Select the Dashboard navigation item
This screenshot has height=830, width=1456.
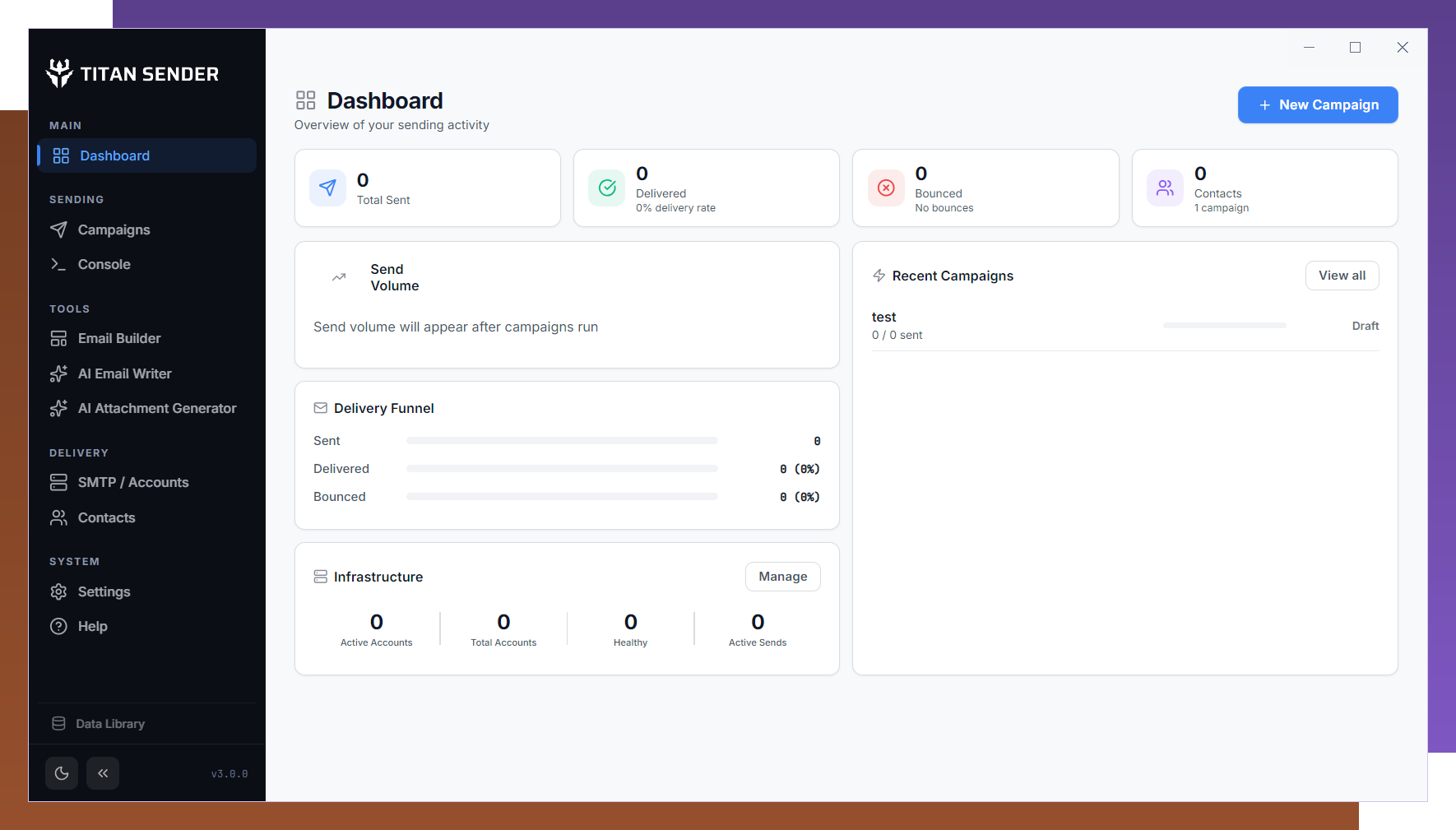click(114, 155)
